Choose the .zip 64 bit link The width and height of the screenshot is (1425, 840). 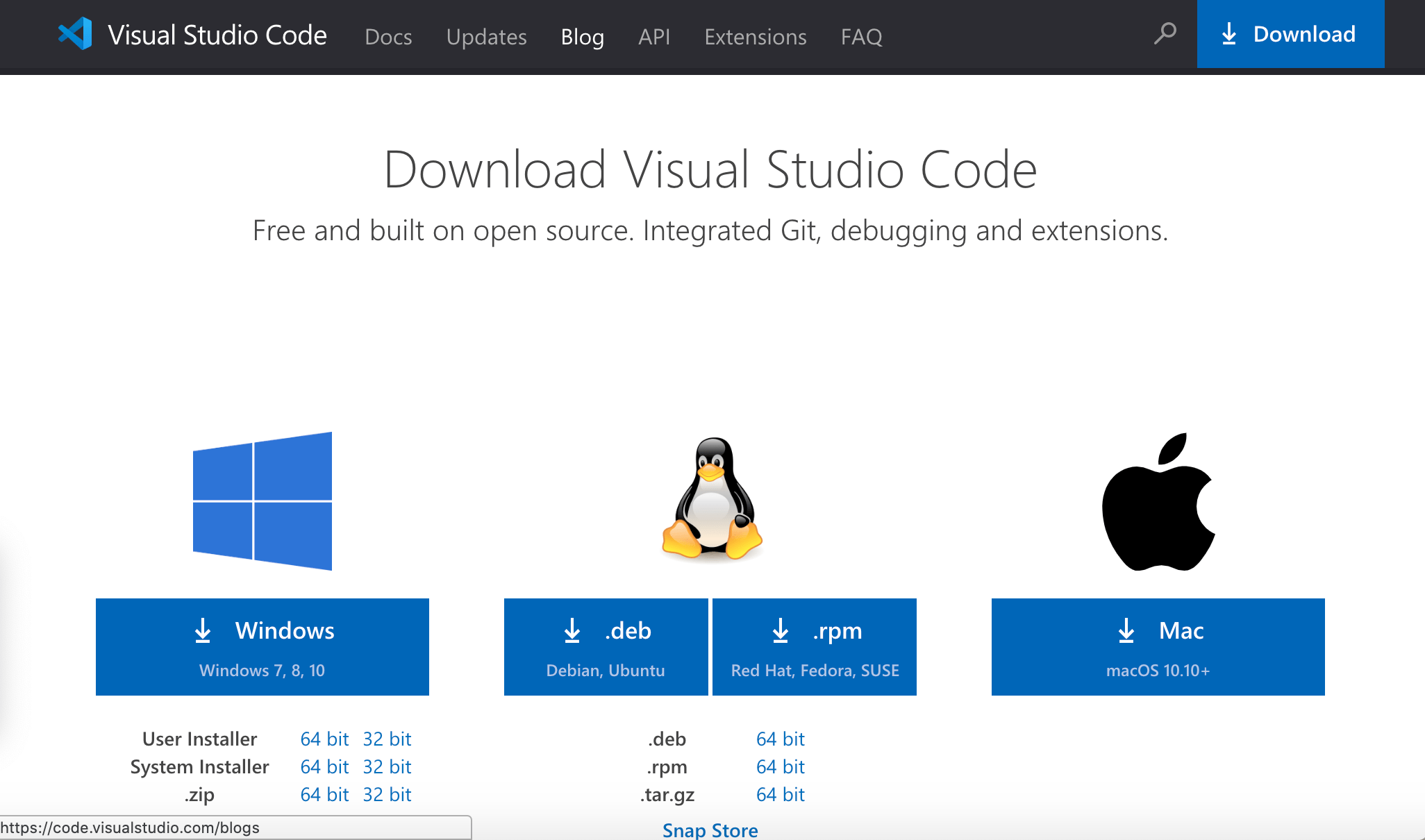324,794
